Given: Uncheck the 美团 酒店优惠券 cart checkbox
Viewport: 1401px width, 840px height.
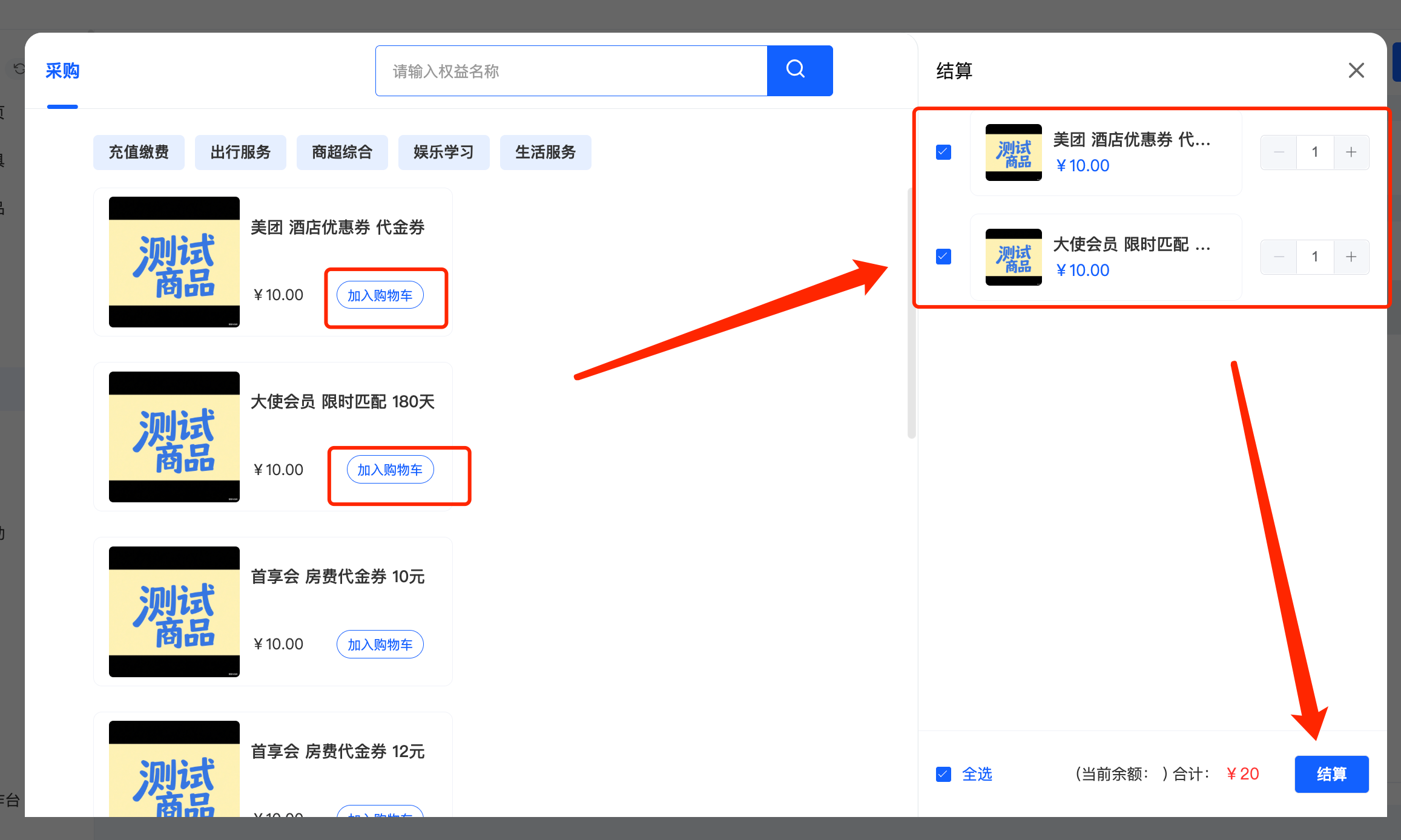Looking at the screenshot, I should tap(943, 152).
